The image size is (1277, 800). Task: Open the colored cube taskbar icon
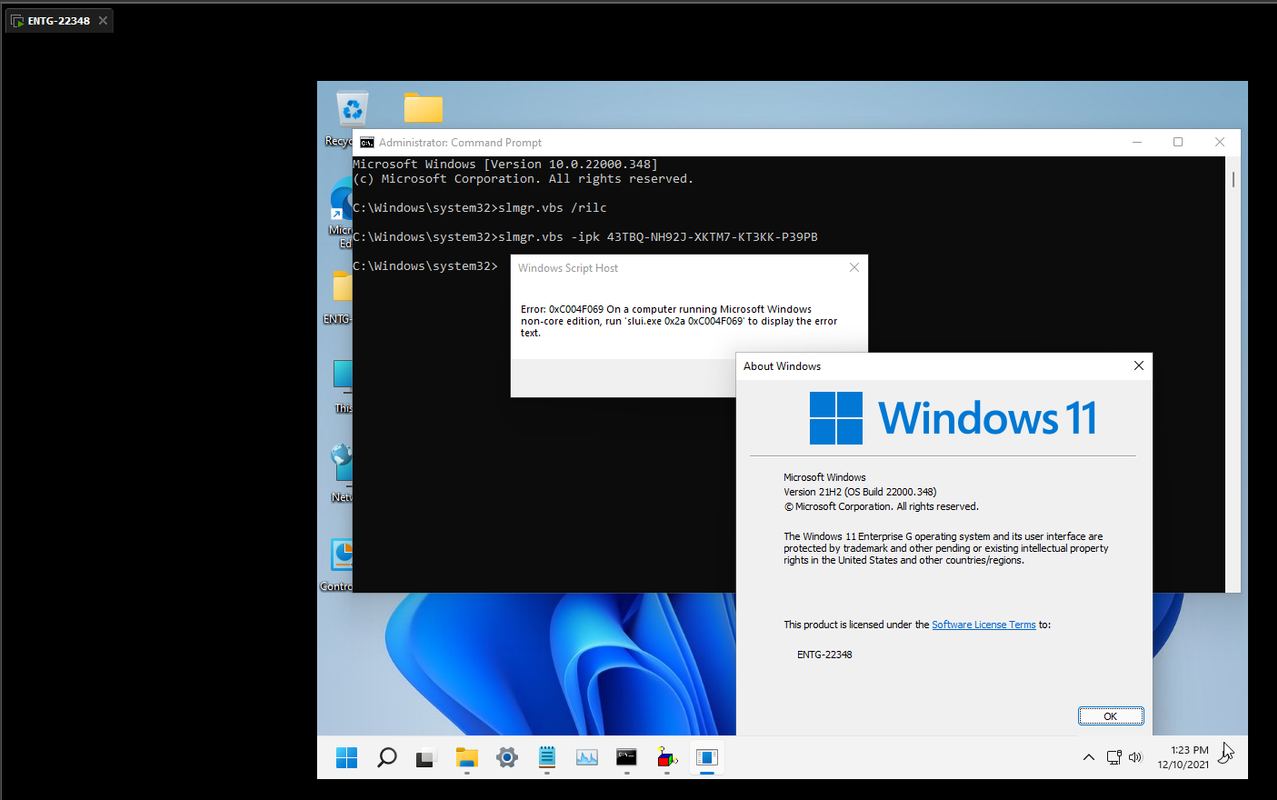coord(667,758)
